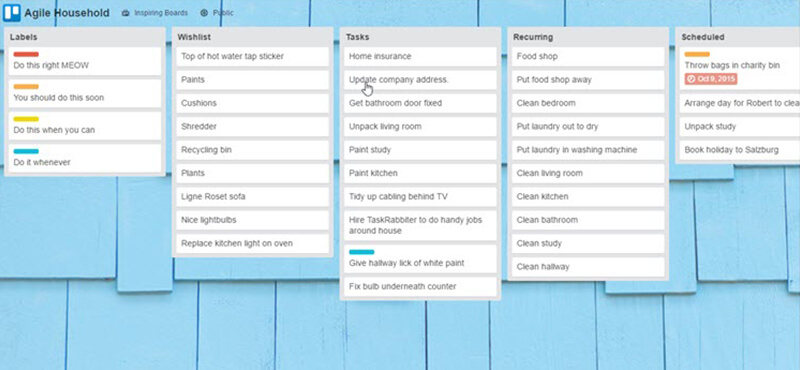Image resolution: width=800 pixels, height=370 pixels.
Task: Open the Put food shop away card
Action: pyautogui.click(x=588, y=80)
